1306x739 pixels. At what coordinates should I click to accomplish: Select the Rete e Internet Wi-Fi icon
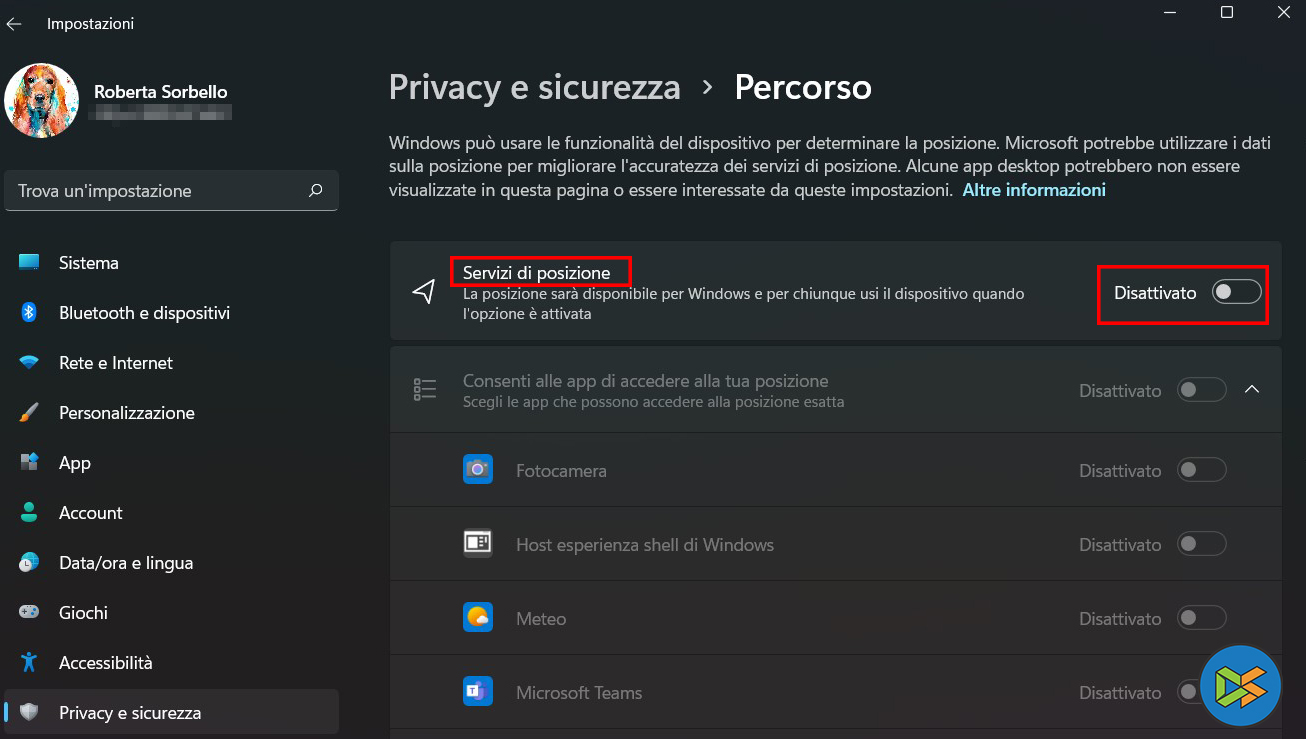[29, 363]
